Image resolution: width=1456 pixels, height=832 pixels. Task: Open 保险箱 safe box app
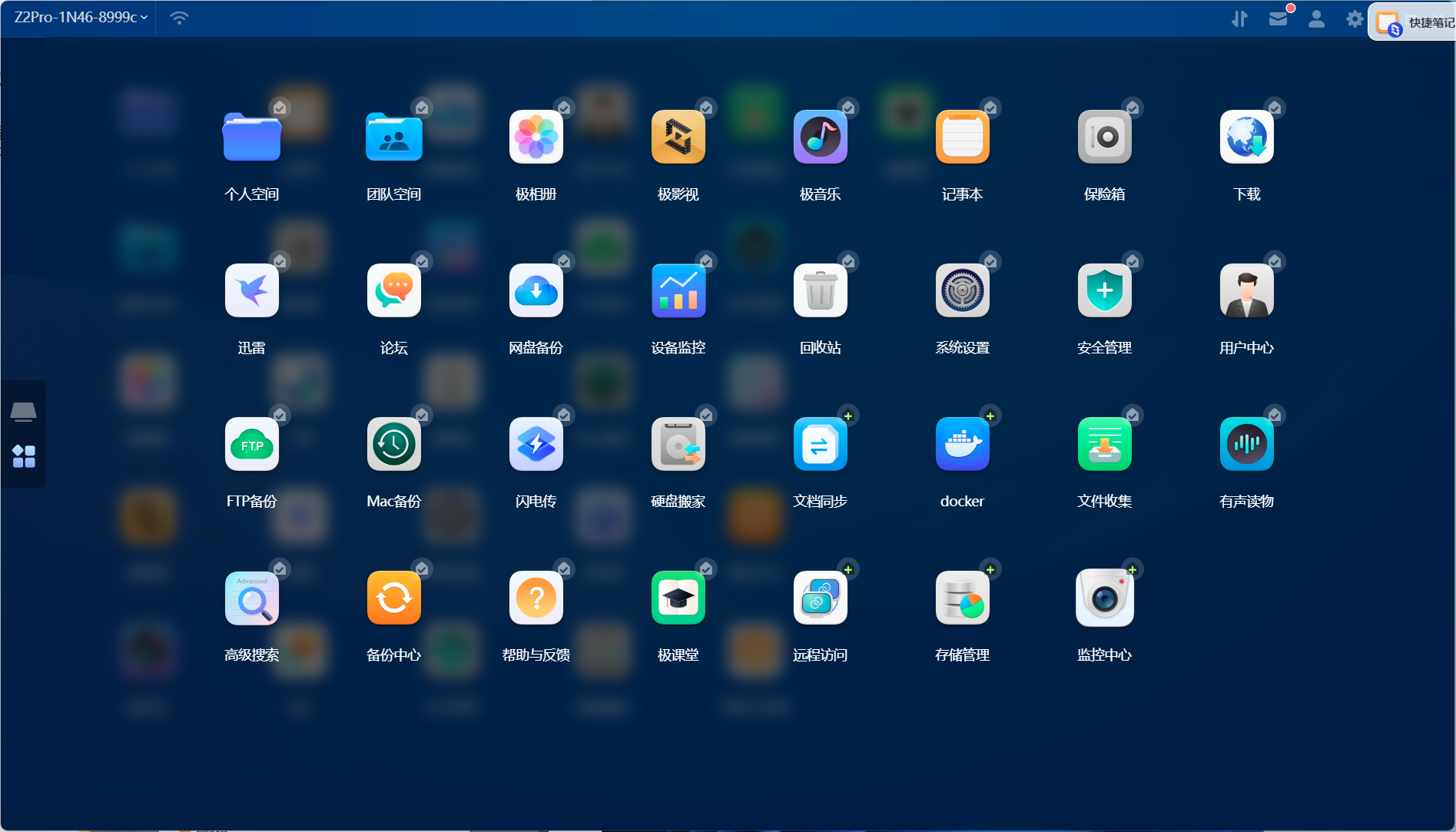point(1104,138)
